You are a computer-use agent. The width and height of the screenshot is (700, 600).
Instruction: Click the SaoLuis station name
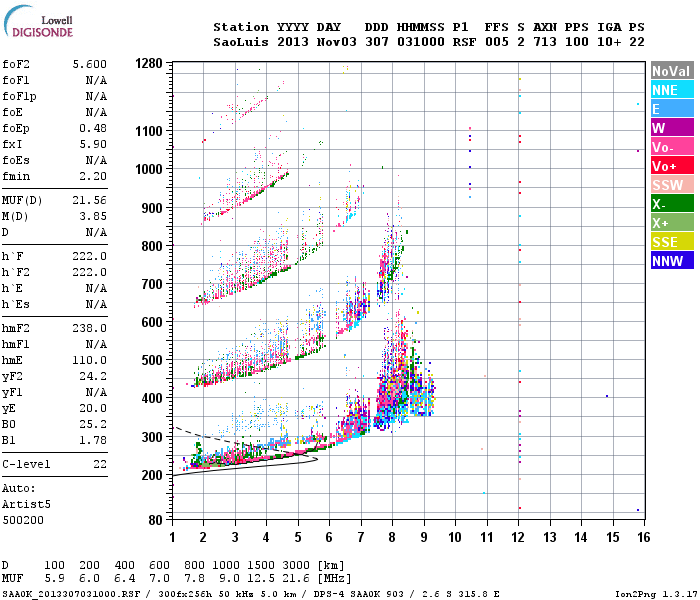241,42
